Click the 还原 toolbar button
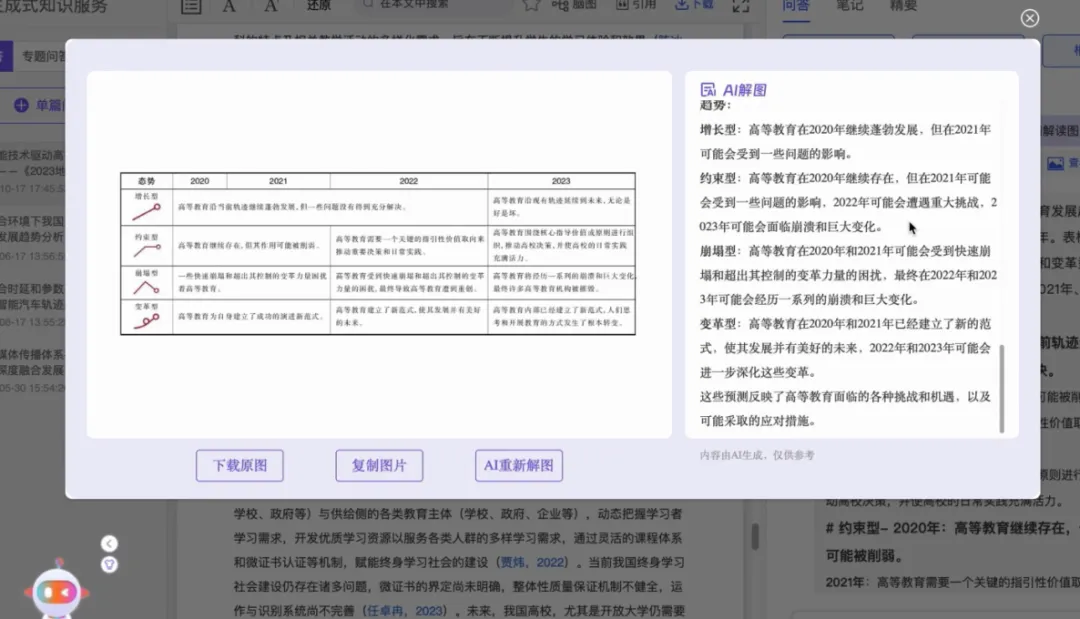This screenshot has height=619, width=1080. [318, 6]
